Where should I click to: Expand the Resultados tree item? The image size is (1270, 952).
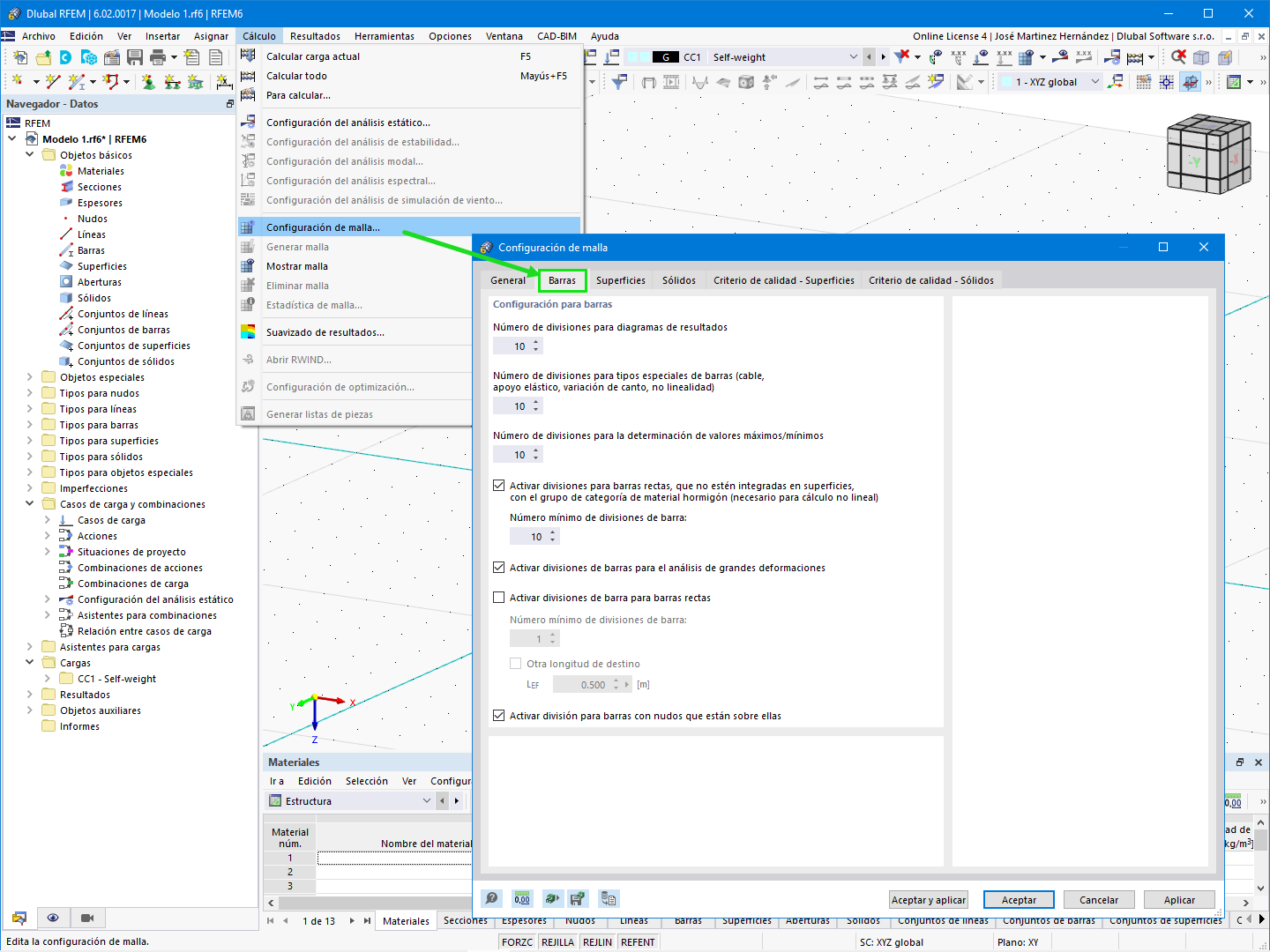[29, 694]
